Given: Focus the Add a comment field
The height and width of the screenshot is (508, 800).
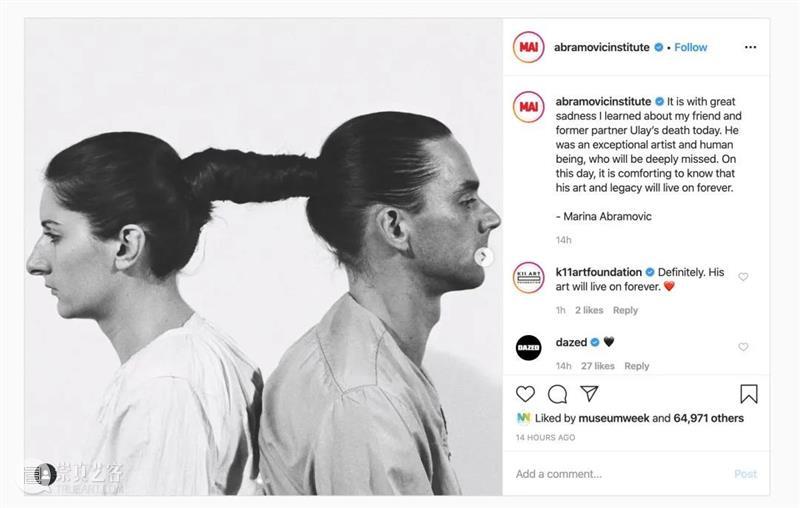Looking at the screenshot, I should tap(622, 474).
